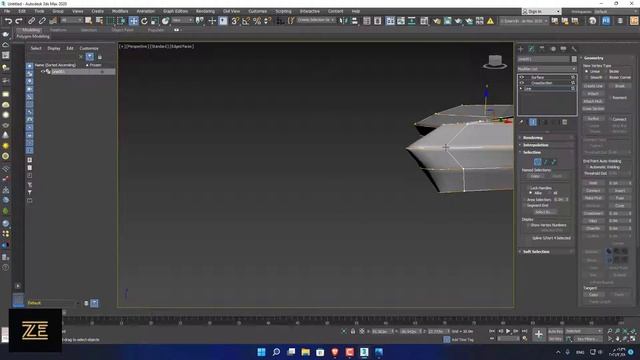Open the Rendering menu
This screenshot has height=360, width=640.
[205, 11]
